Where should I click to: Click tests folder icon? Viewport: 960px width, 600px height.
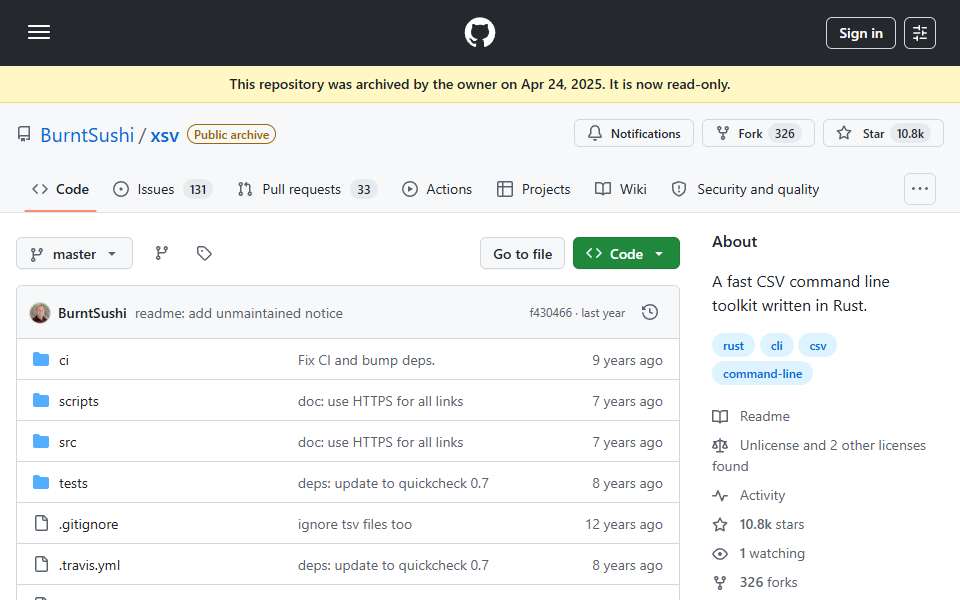41,482
